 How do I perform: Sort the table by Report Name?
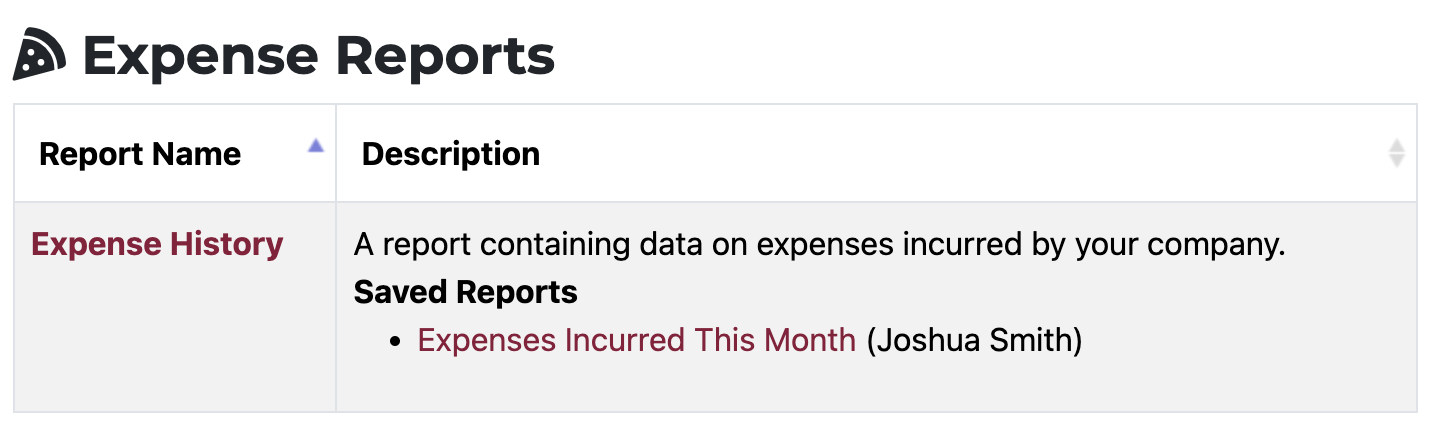[x=175, y=153]
